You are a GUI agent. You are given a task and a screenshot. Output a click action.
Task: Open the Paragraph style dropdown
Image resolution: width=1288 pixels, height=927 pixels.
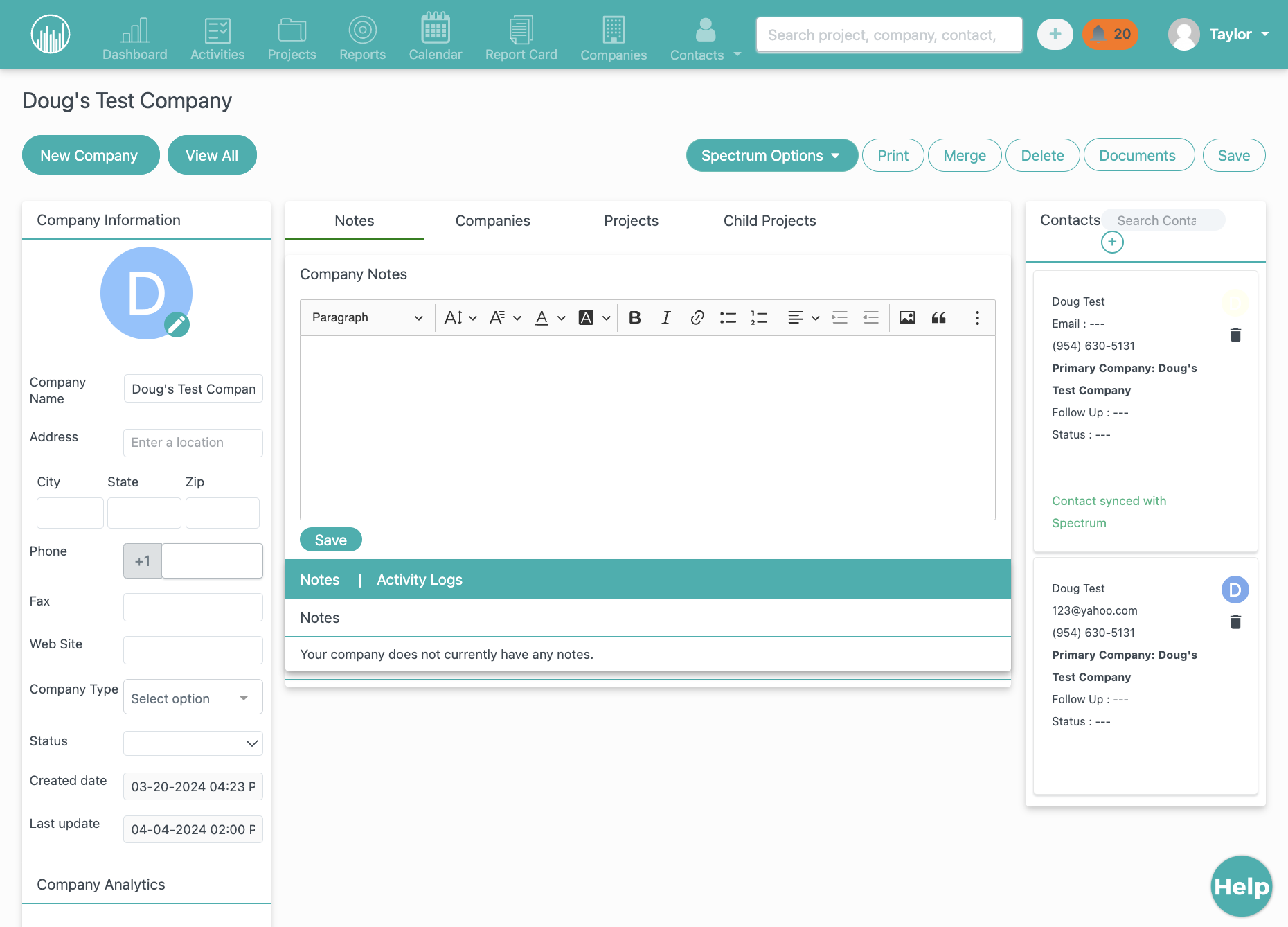tap(367, 317)
